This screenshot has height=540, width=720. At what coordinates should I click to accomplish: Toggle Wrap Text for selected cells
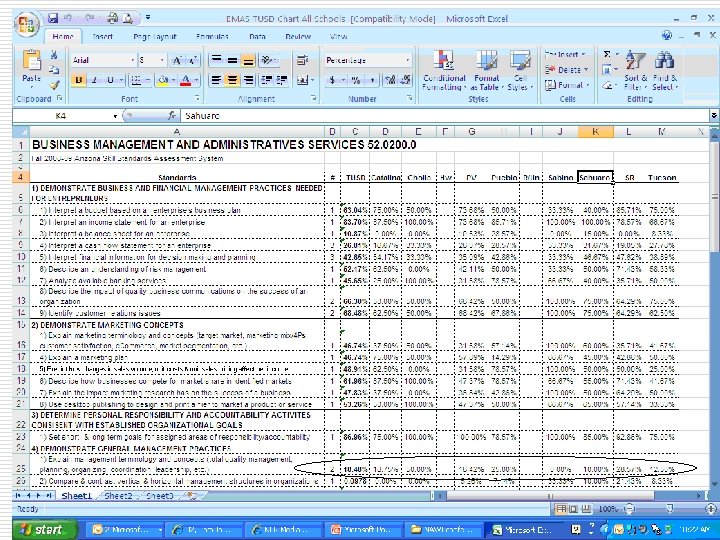[x=302, y=60]
